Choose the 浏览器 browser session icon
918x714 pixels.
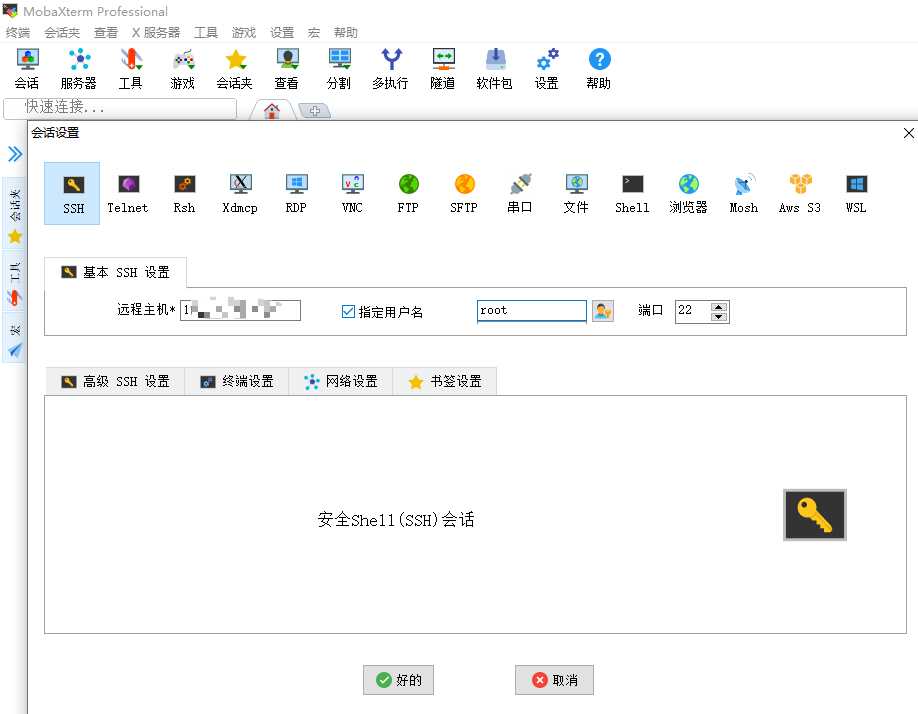click(688, 193)
